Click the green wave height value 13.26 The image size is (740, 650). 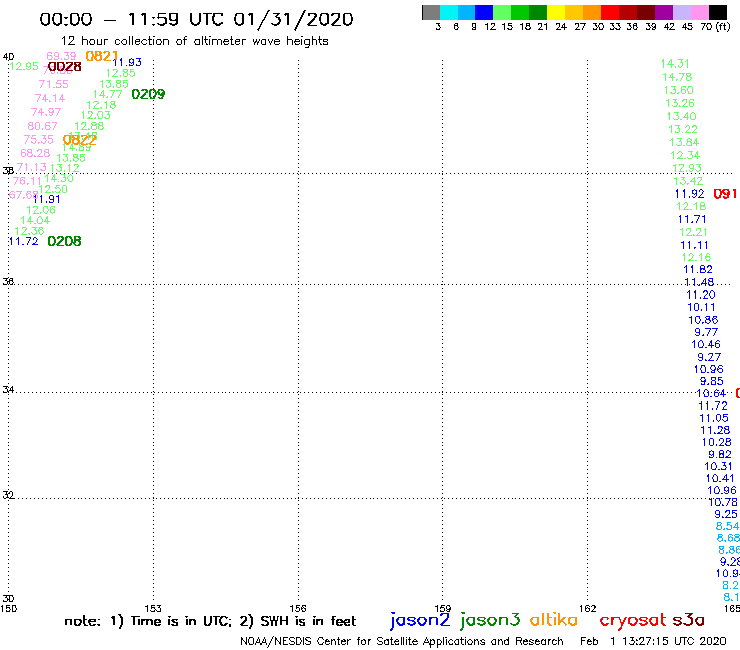click(680, 103)
